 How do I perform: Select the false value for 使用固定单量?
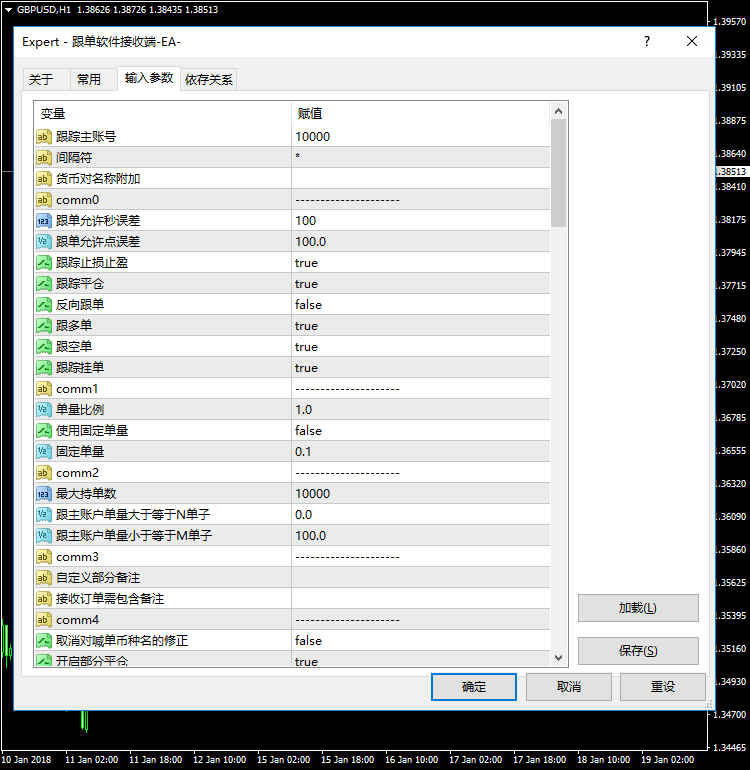pyautogui.click(x=308, y=431)
